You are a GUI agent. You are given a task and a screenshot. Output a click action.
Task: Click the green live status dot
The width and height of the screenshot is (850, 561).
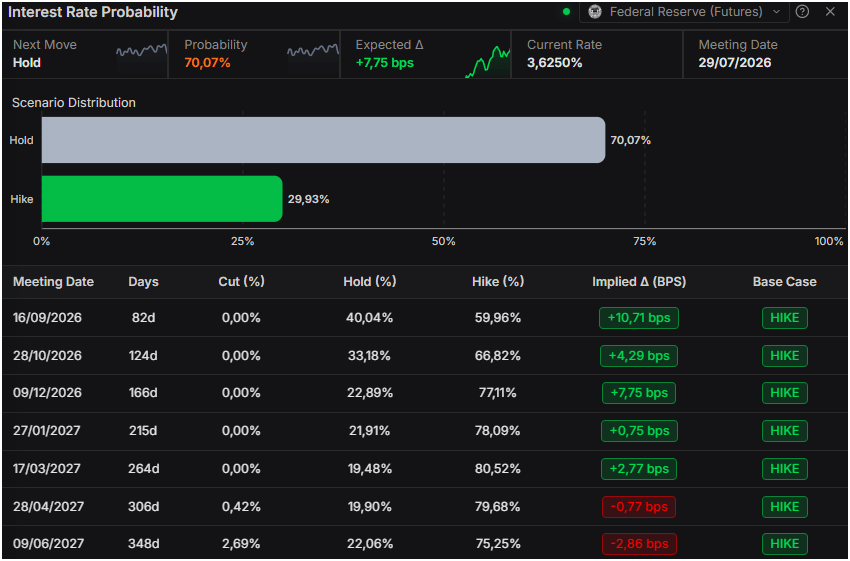pos(566,12)
